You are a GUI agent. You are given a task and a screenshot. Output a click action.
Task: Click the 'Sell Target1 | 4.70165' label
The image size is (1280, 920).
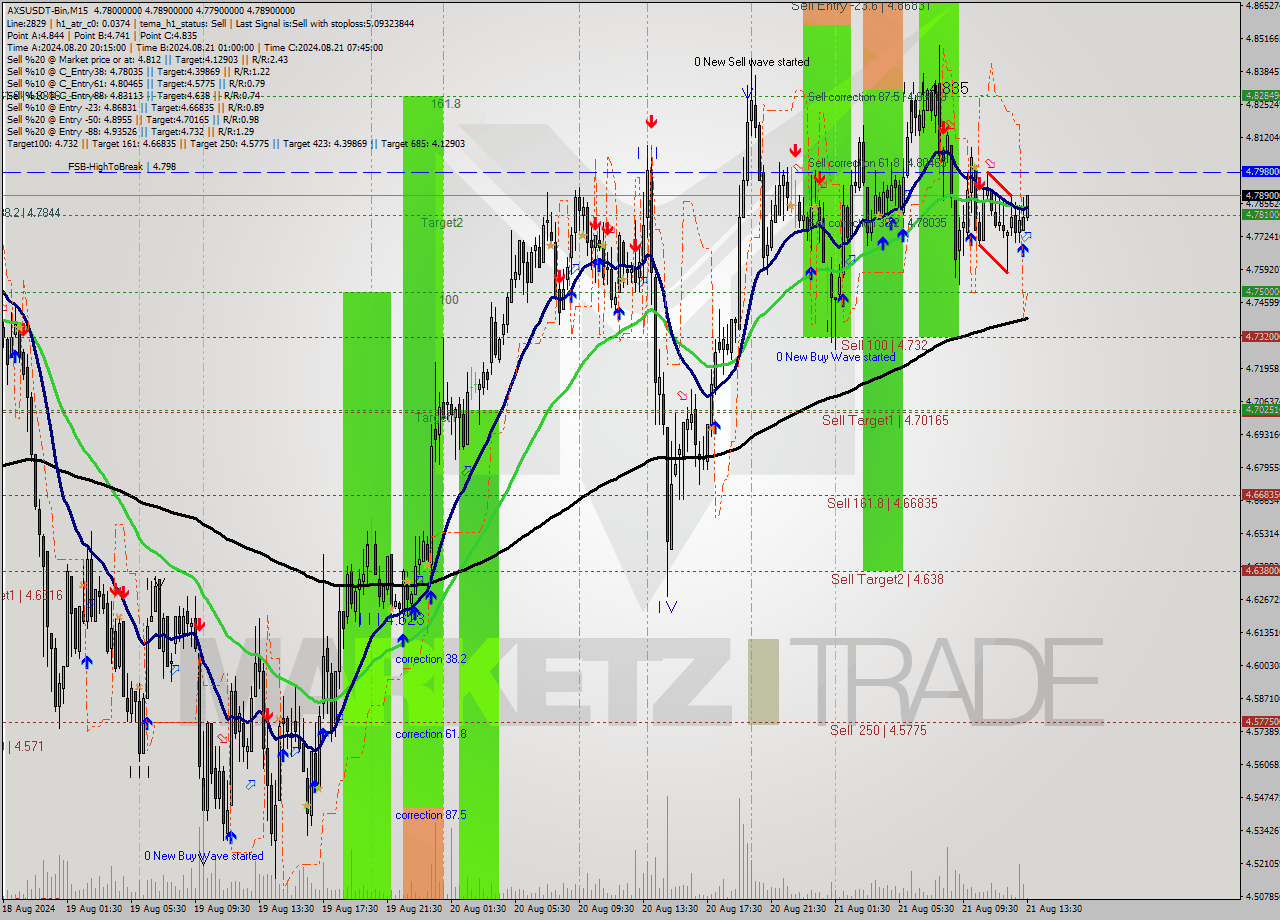(885, 421)
